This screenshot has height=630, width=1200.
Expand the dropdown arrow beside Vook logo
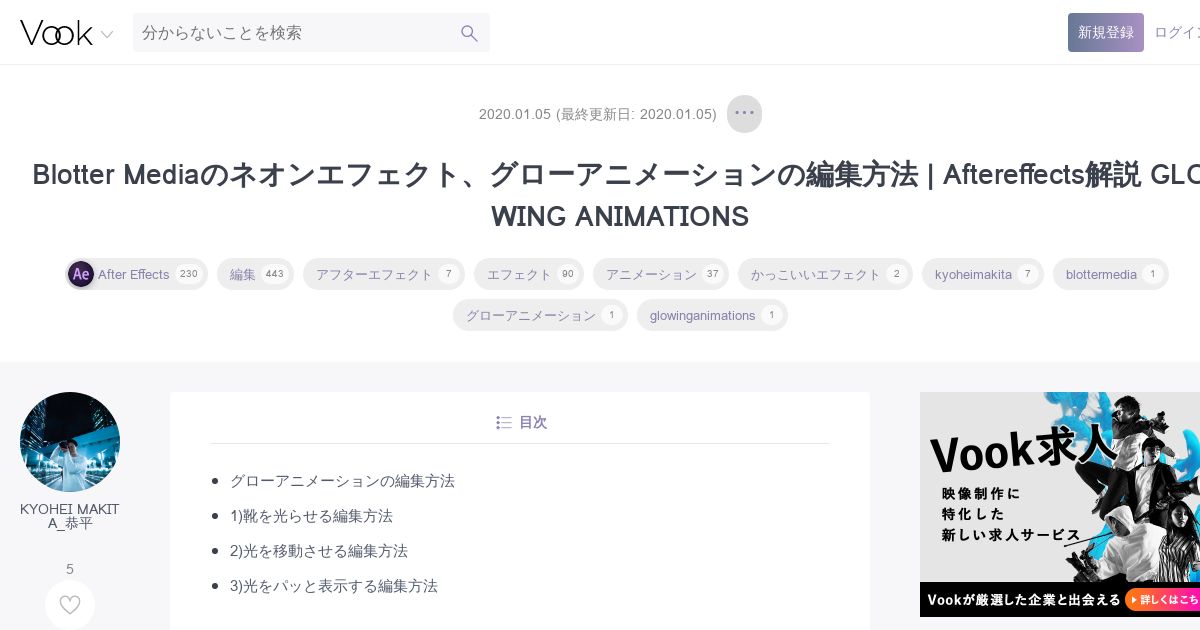[x=107, y=34]
